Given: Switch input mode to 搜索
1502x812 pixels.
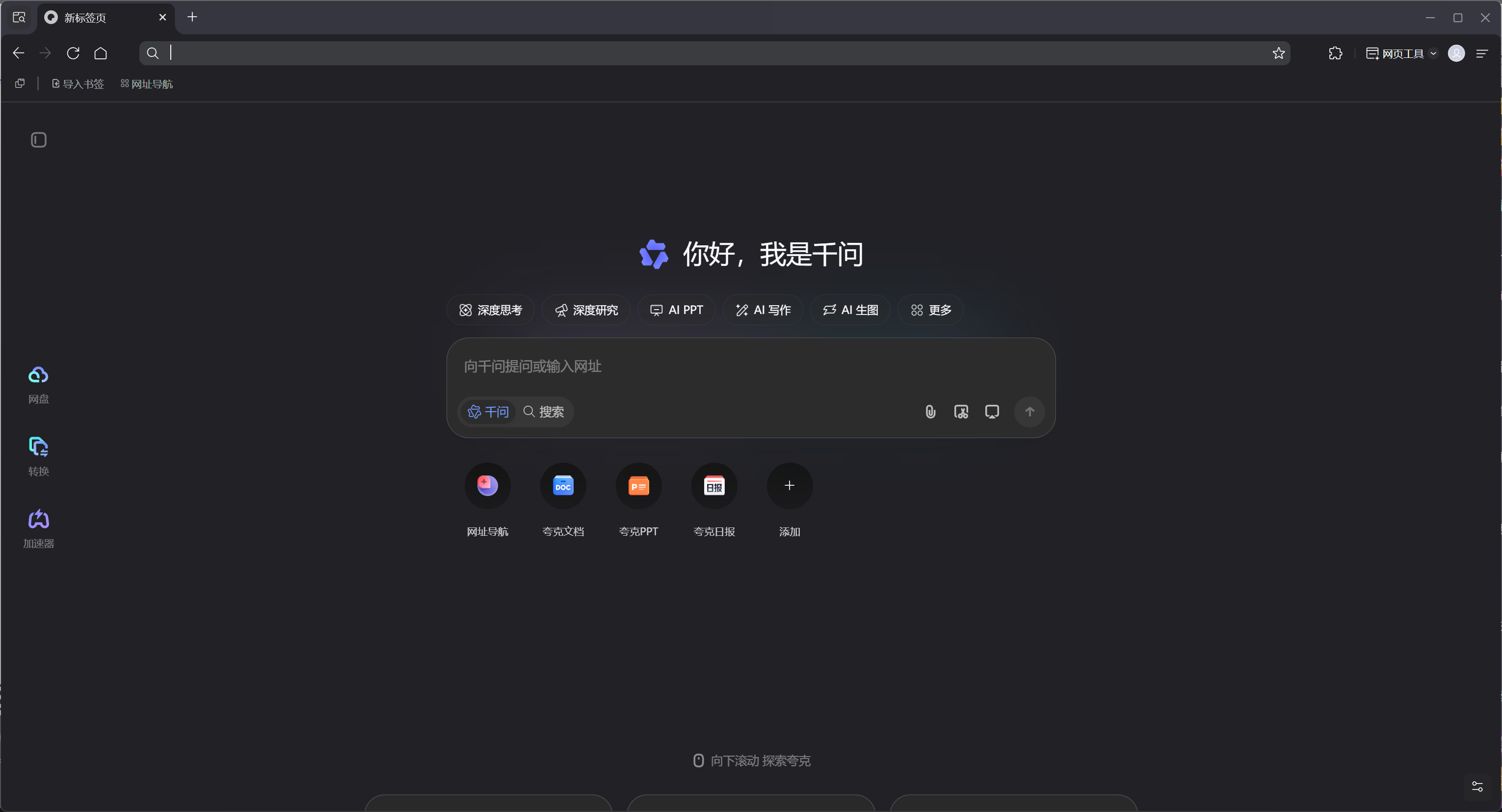Looking at the screenshot, I should tap(543, 412).
